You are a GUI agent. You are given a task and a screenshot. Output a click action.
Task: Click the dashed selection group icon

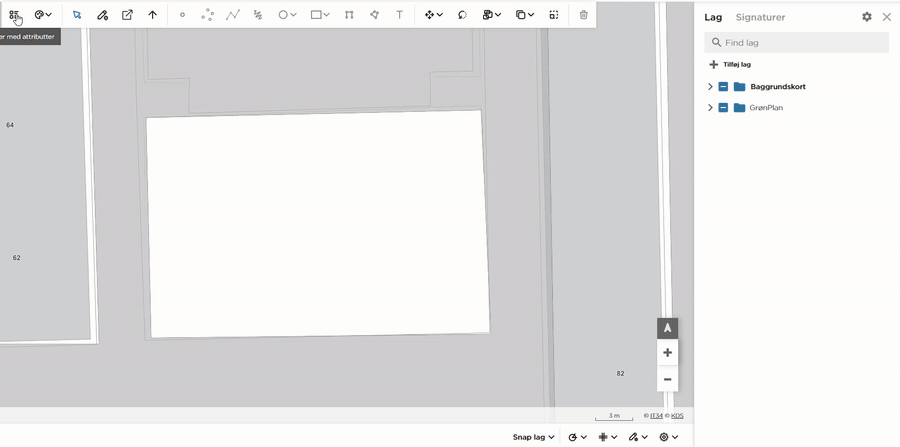553,15
